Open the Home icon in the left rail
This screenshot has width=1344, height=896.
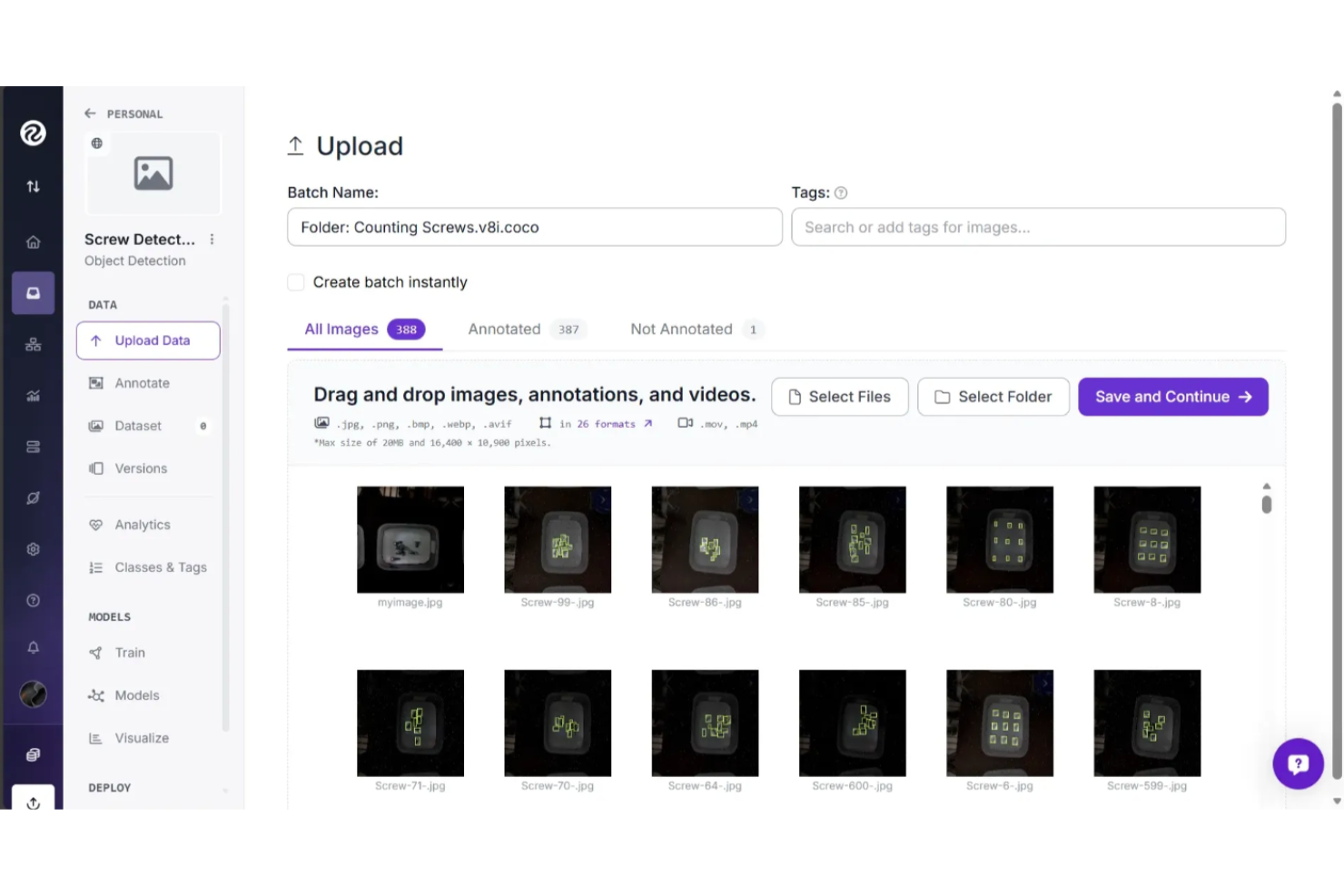(x=34, y=242)
